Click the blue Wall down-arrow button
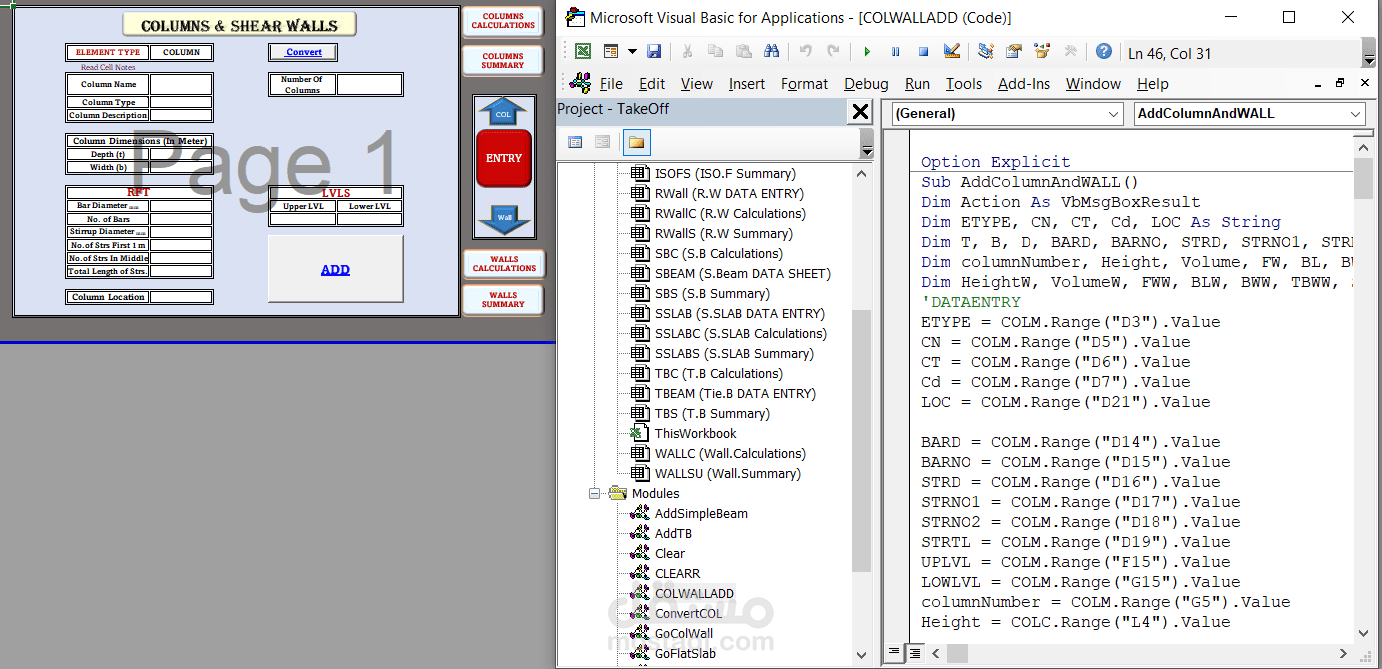The image size is (1382, 669). pyautogui.click(x=504, y=218)
